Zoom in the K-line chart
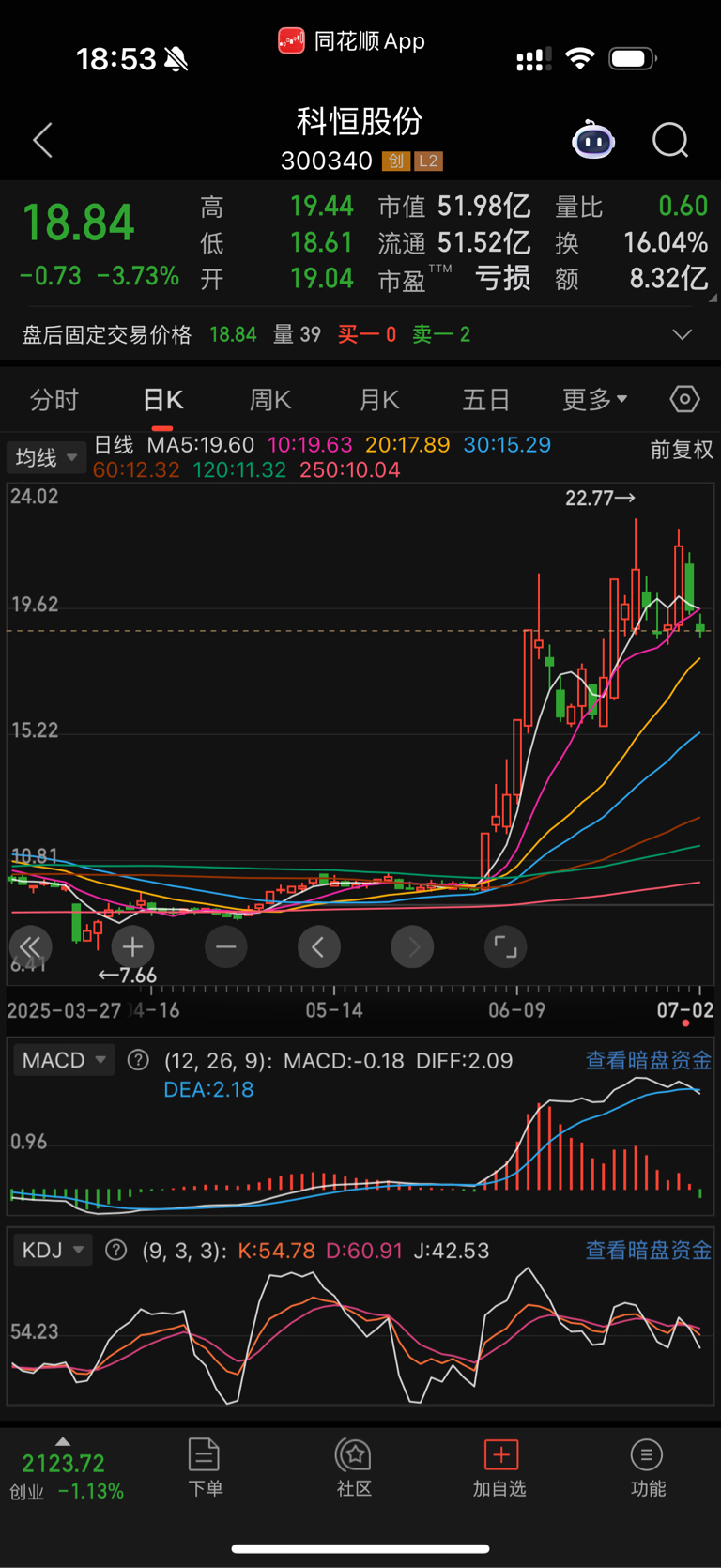This screenshot has width=721, height=1568. coord(132,946)
